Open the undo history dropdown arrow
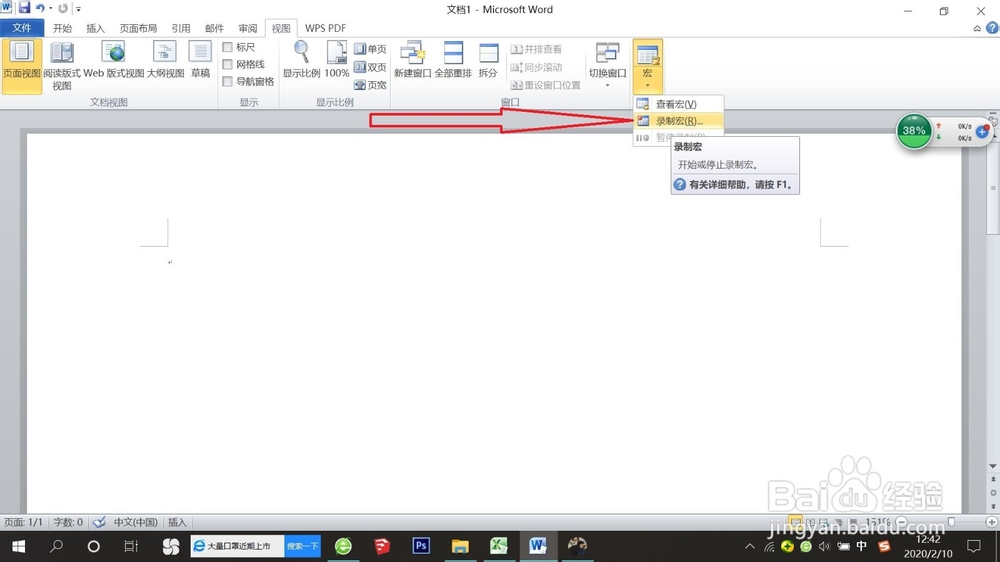This screenshot has height=562, width=1000. pyautogui.click(x=51, y=8)
